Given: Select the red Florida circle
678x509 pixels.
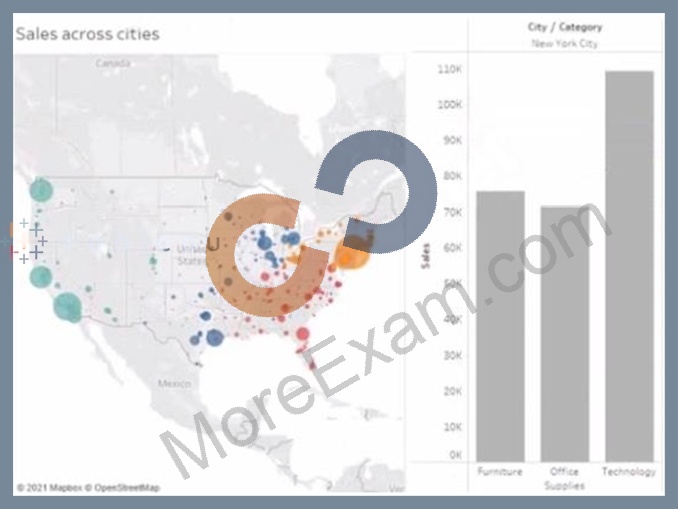Looking at the screenshot, I should pos(303,334).
